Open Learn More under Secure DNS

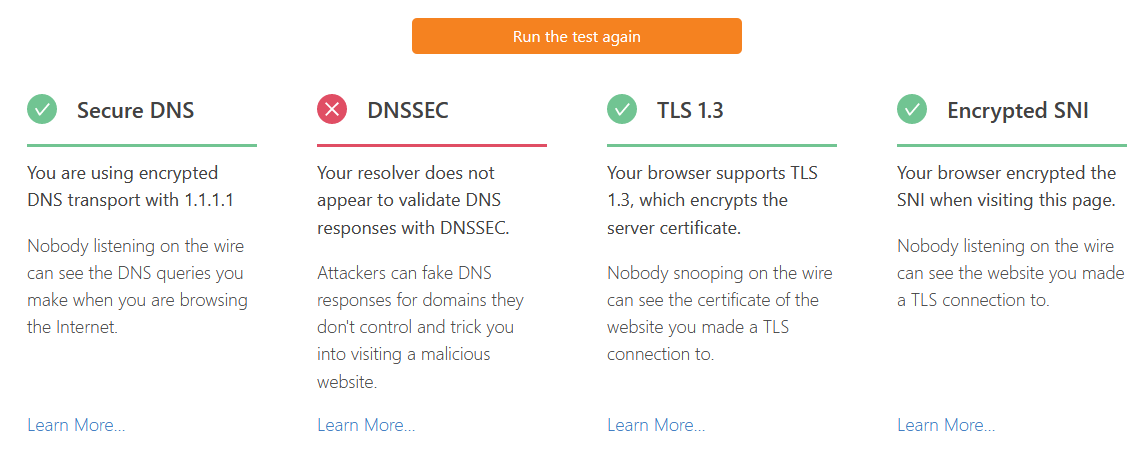coord(76,425)
